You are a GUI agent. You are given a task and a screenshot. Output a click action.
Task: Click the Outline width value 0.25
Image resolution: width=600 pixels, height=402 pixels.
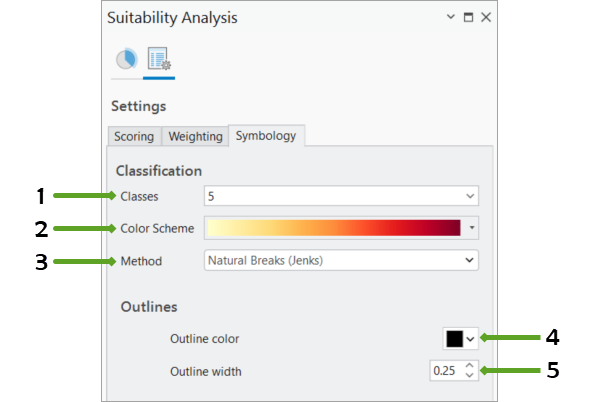pyautogui.click(x=443, y=371)
